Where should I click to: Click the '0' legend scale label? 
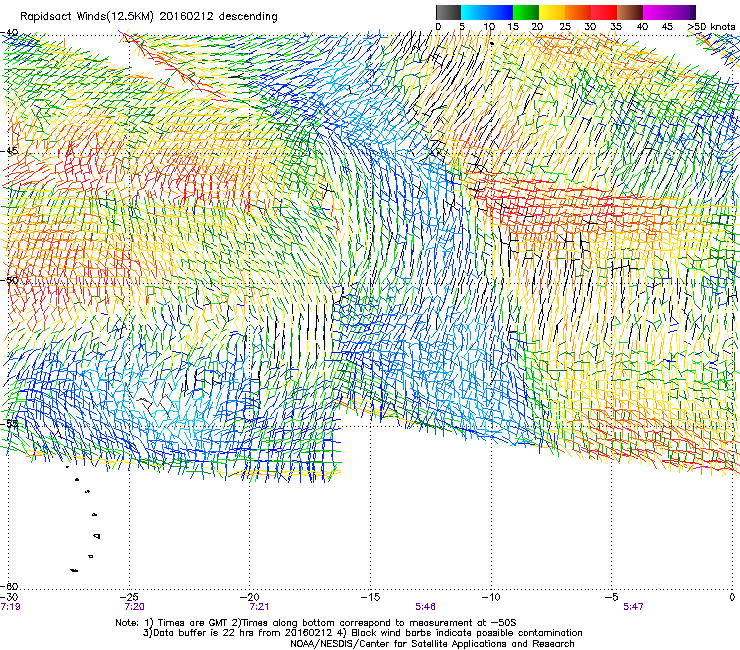(x=438, y=27)
